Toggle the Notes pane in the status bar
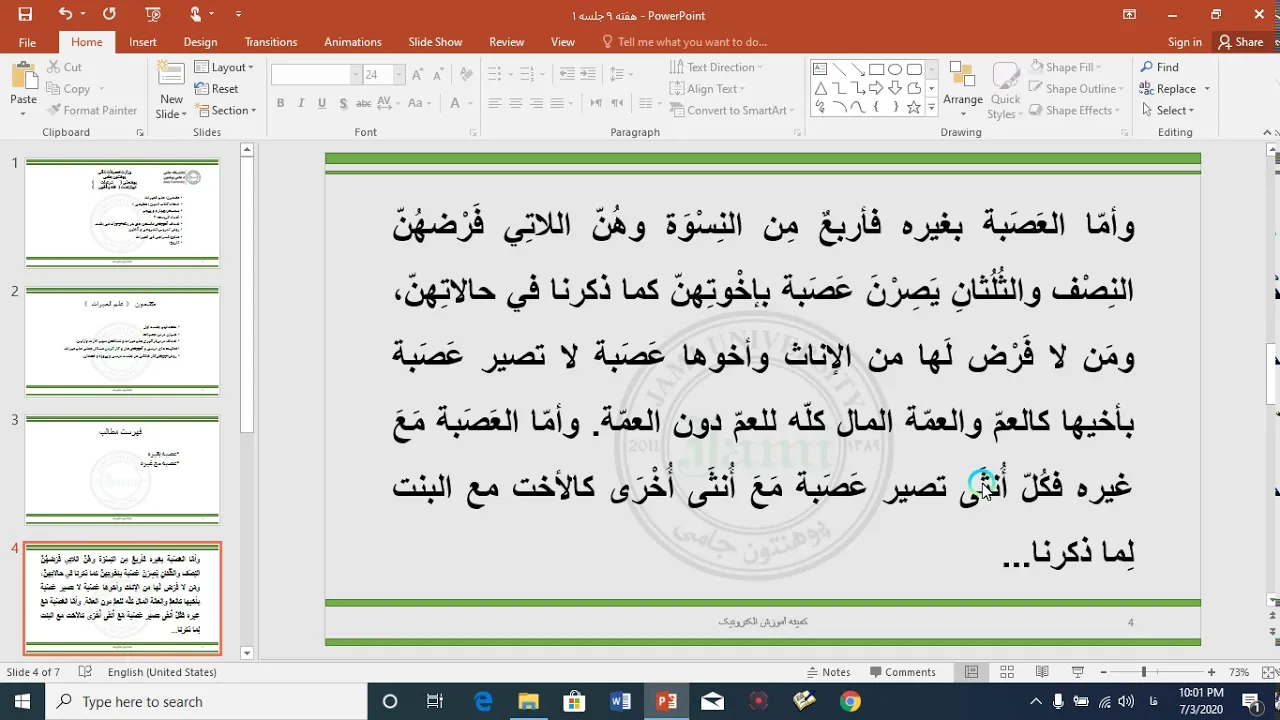The image size is (1280, 720). (828, 672)
